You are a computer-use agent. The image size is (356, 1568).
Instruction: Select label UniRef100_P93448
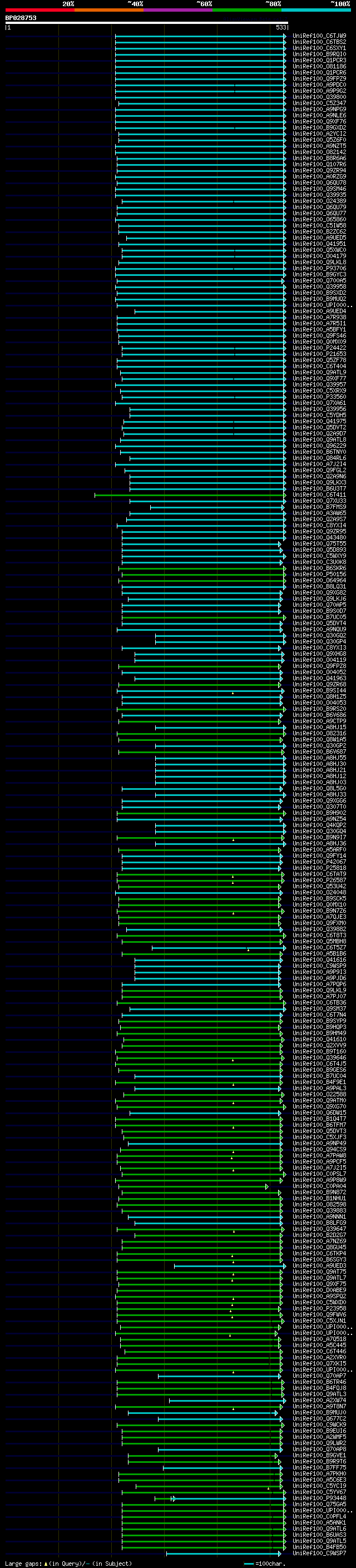tap(319, 1498)
